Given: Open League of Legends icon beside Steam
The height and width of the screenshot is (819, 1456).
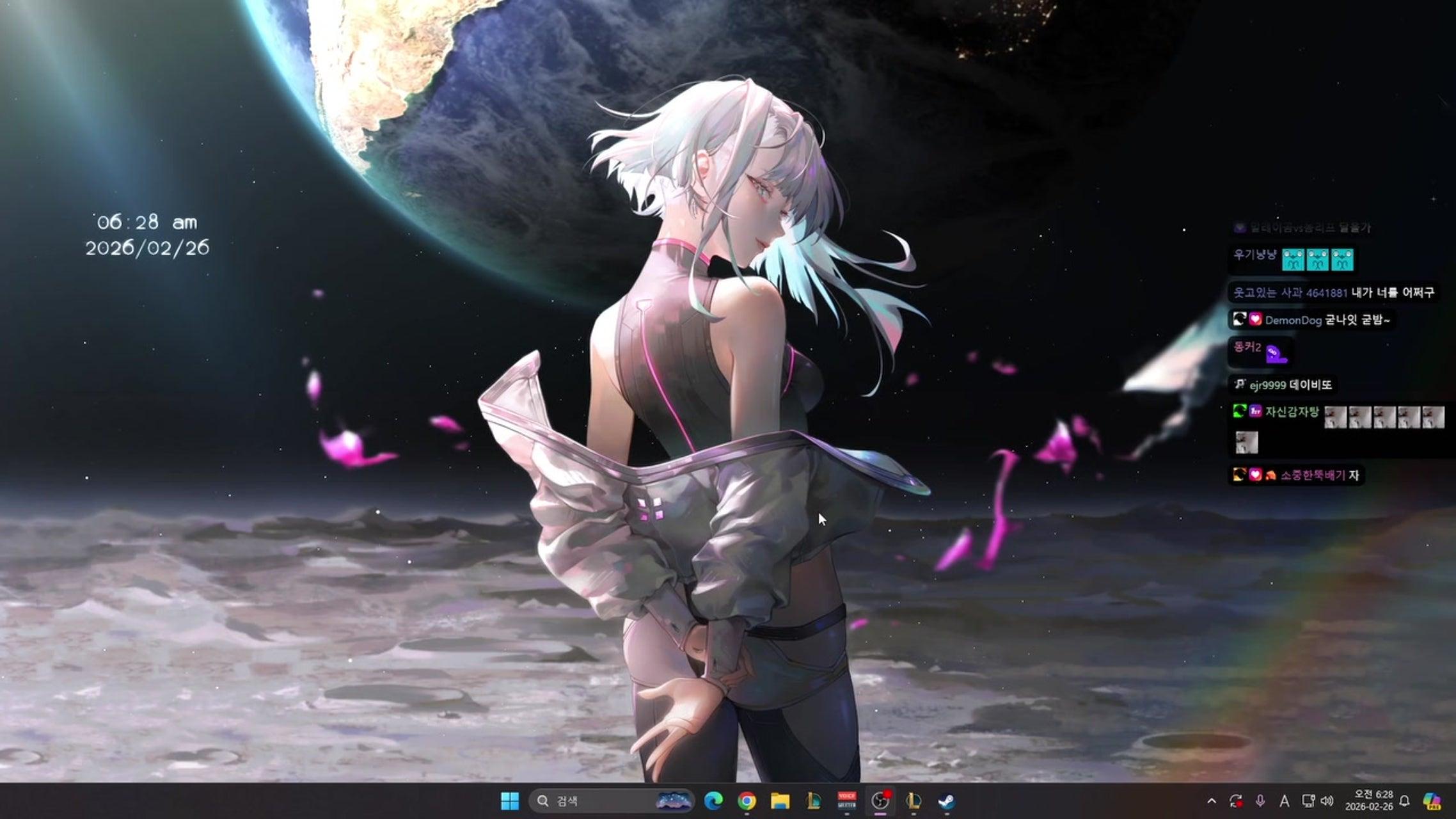Looking at the screenshot, I should pyautogui.click(x=914, y=800).
